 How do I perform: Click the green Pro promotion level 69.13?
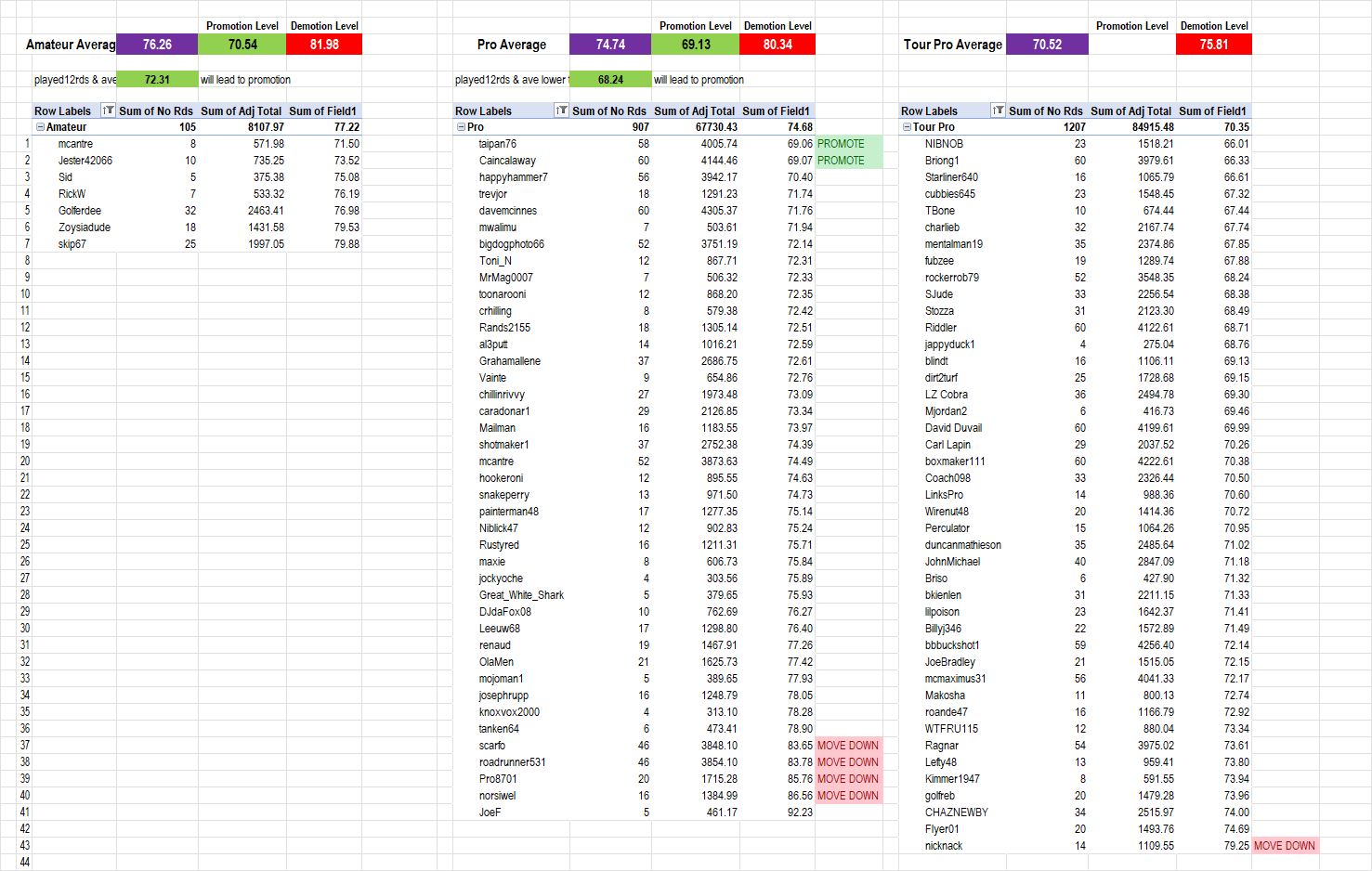[695, 45]
